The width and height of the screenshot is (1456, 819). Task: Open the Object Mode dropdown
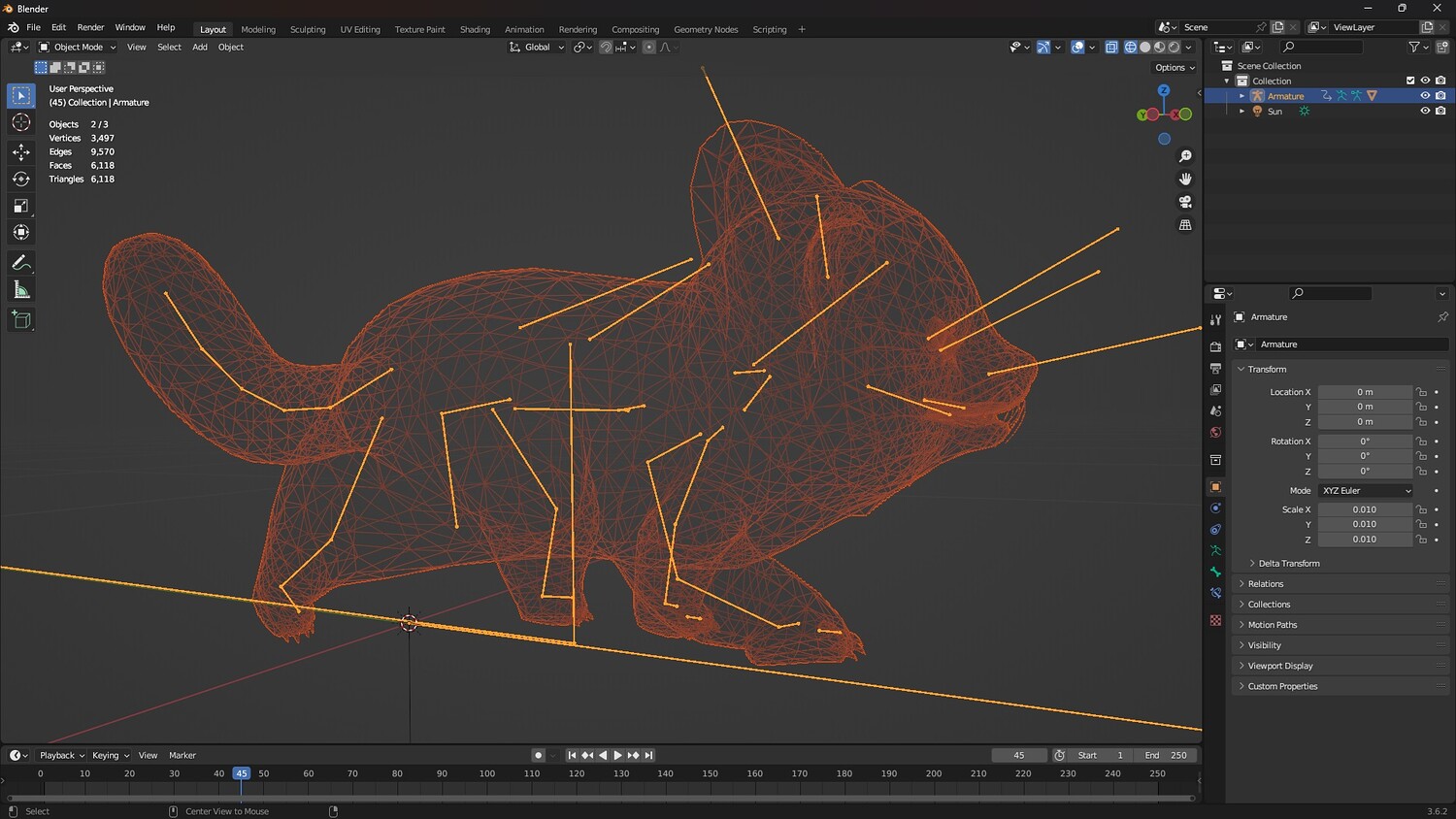tap(78, 47)
